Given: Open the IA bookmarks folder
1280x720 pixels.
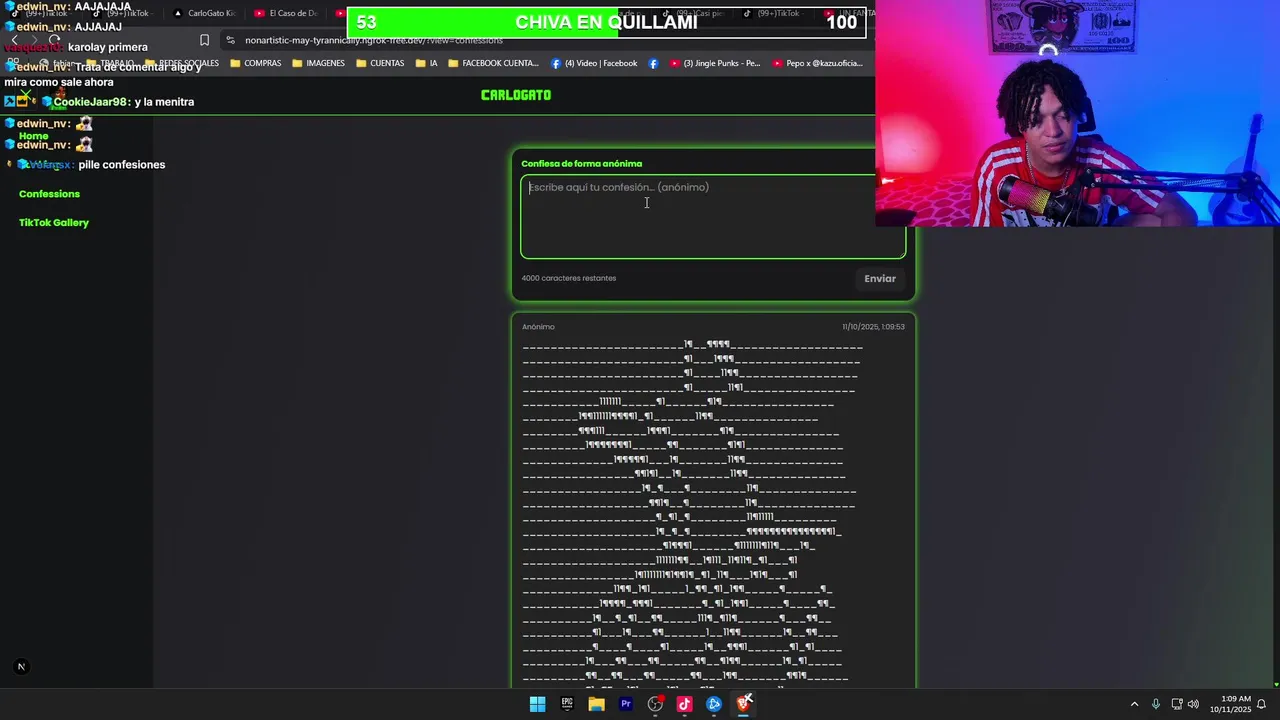Looking at the screenshot, I should [427, 63].
